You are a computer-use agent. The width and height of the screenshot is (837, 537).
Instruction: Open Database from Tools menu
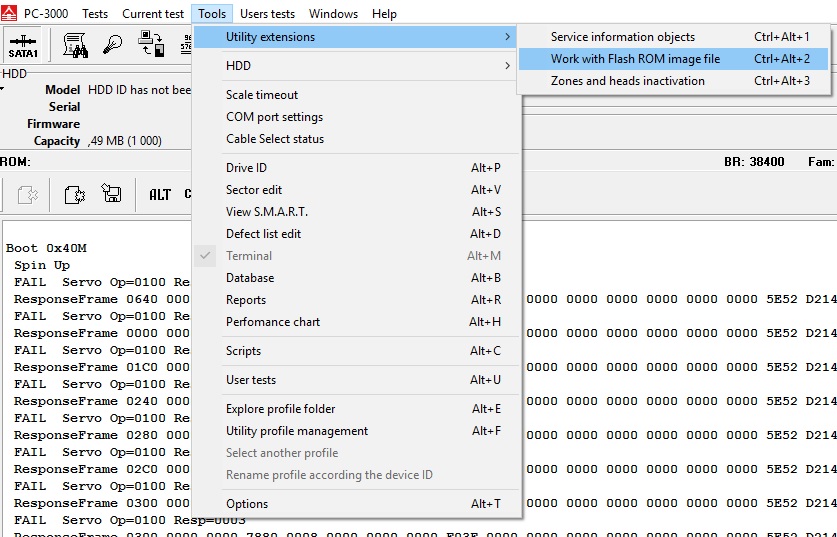(357, 278)
